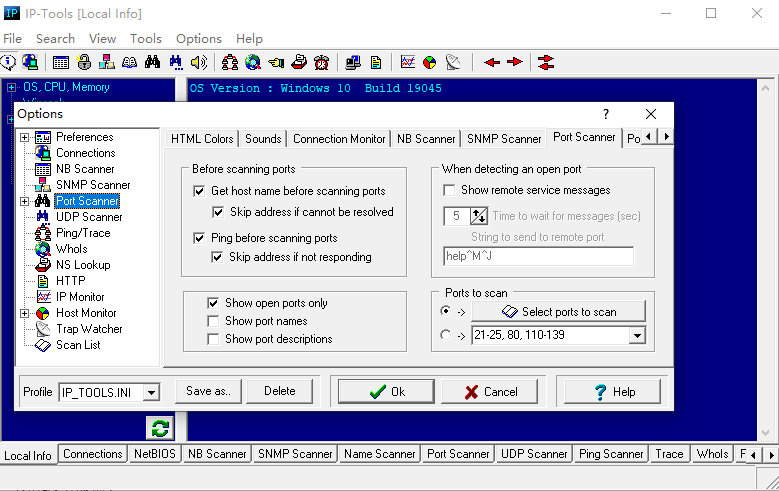
Task: Click the red right arrow toolbar icon
Action: 515,62
